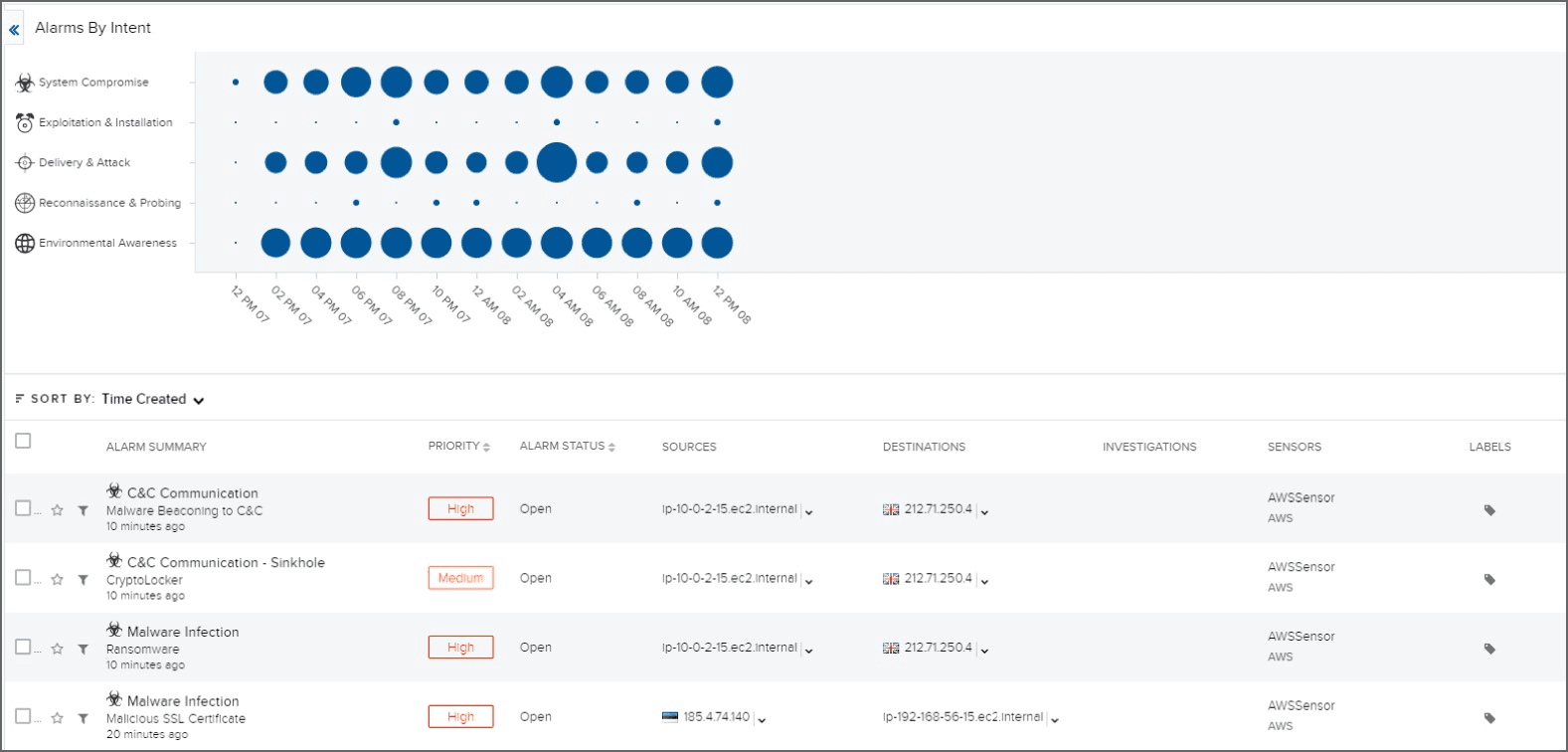Click UK flag icon in Ransomware row
The image size is (1568, 752).
pyautogui.click(x=891, y=648)
